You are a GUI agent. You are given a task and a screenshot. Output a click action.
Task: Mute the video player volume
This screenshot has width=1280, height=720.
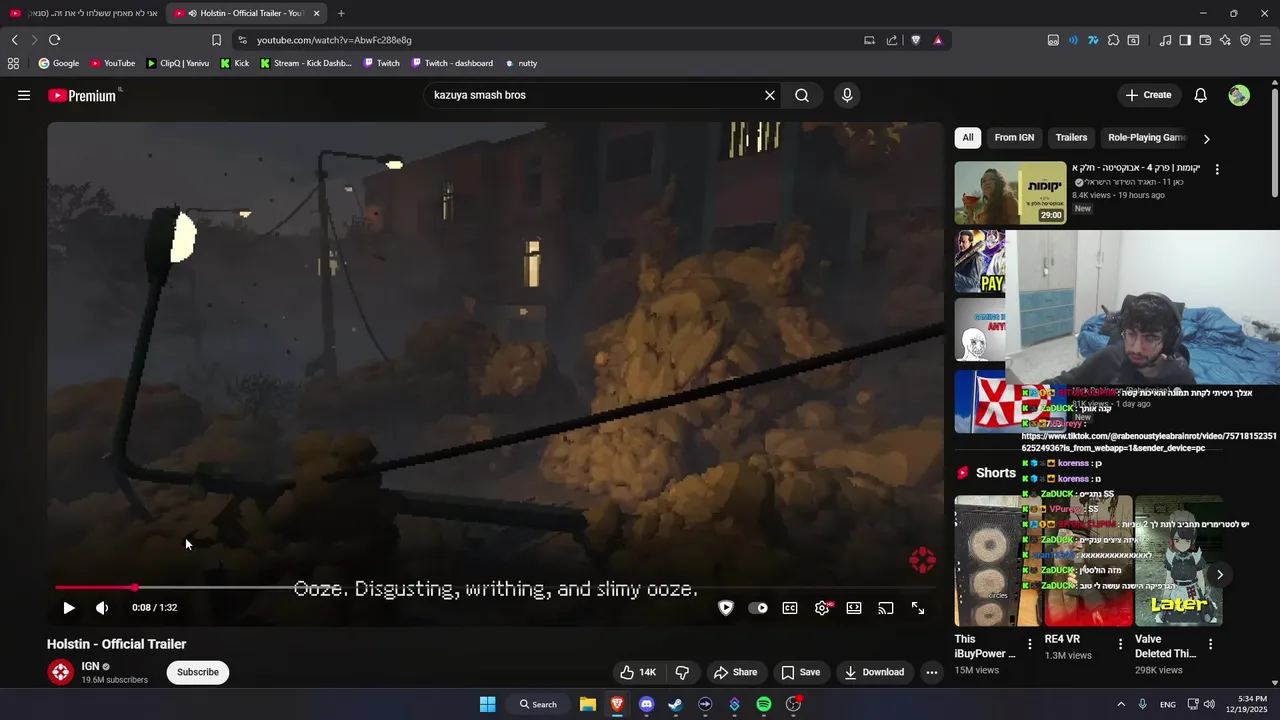coord(102,608)
